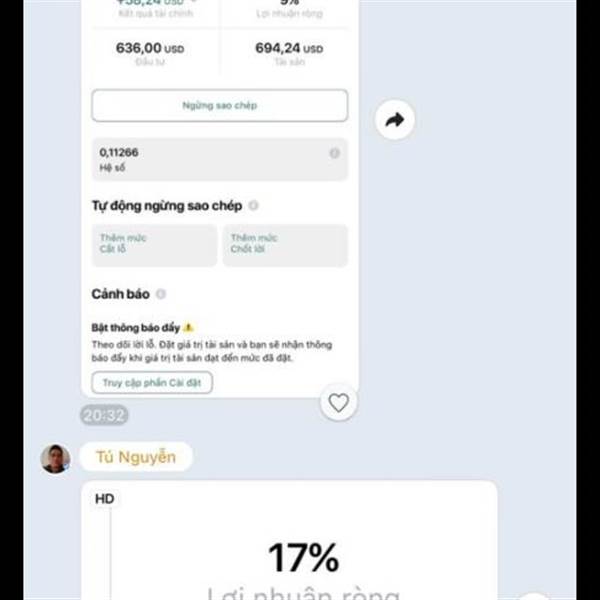Image resolution: width=600 pixels, height=600 pixels.
Task: Tap the heart reaction icon
Action: point(339,403)
